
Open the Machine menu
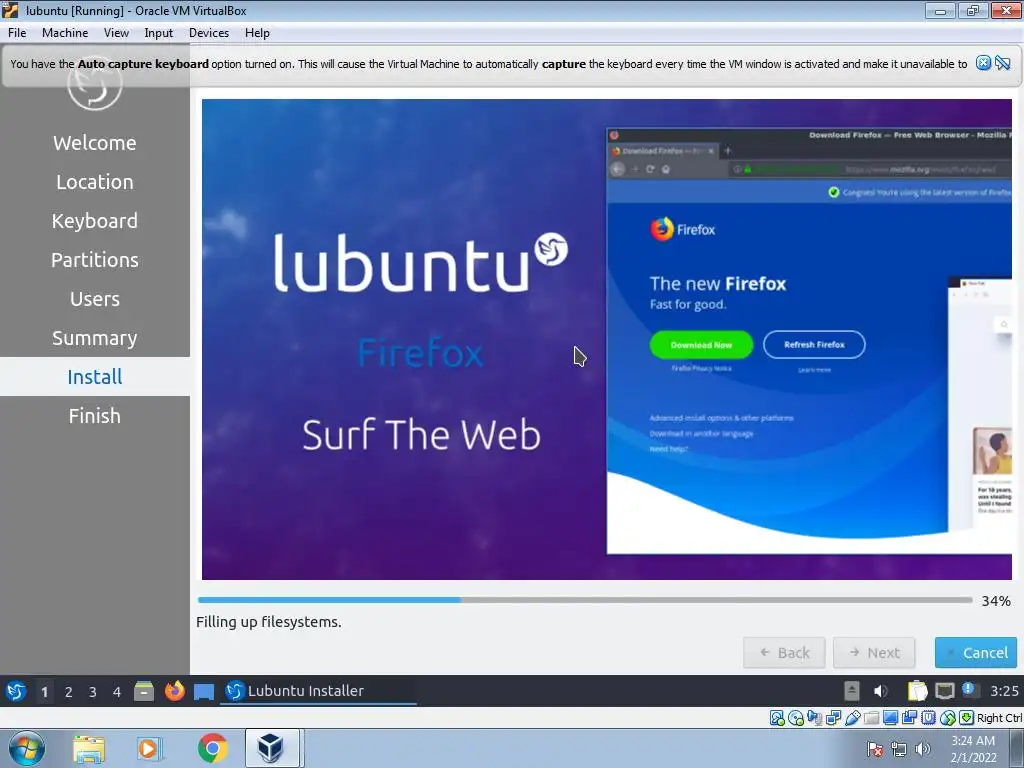(65, 33)
